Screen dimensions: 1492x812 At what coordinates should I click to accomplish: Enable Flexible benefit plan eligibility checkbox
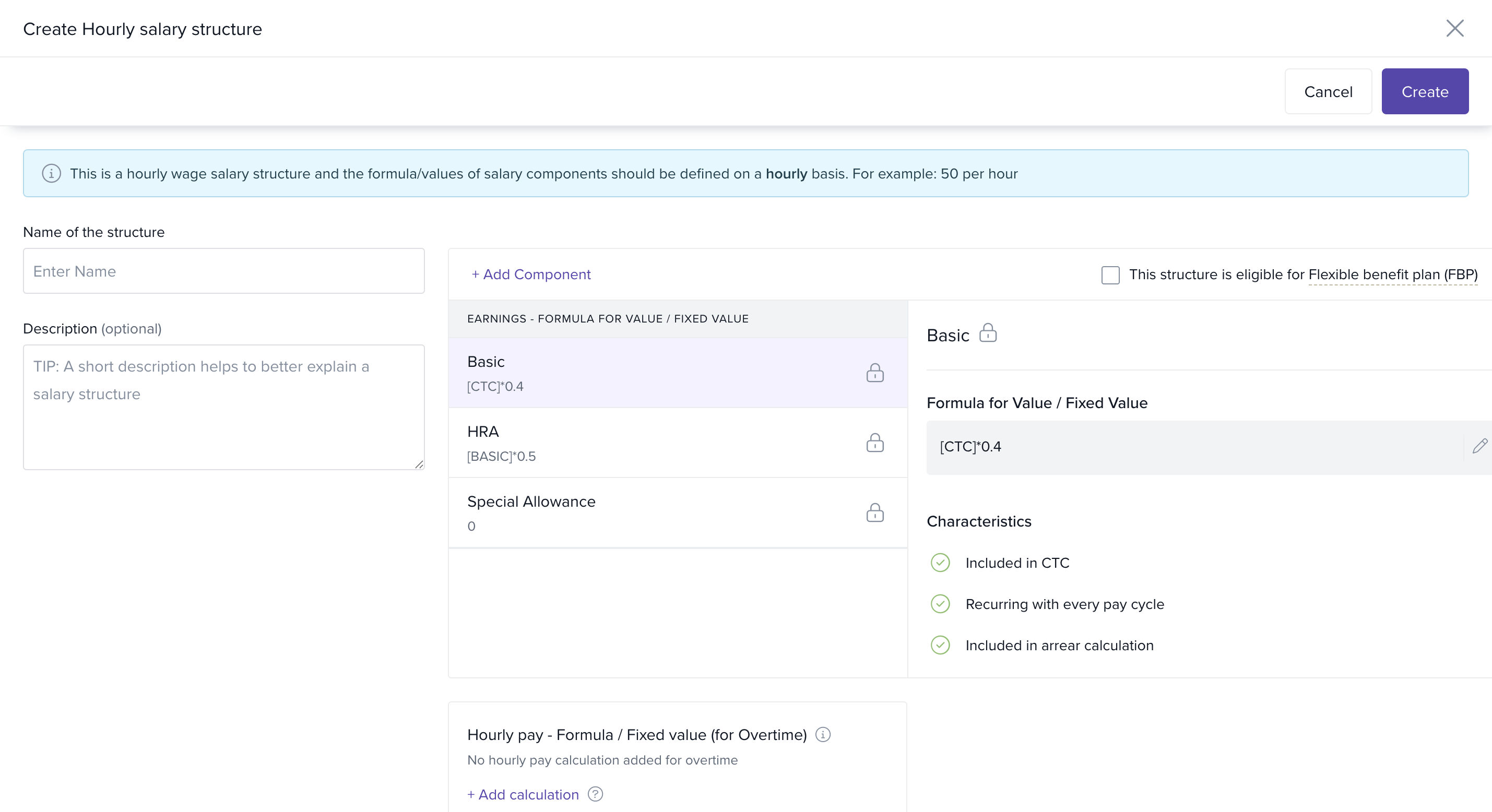pyautogui.click(x=1110, y=274)
